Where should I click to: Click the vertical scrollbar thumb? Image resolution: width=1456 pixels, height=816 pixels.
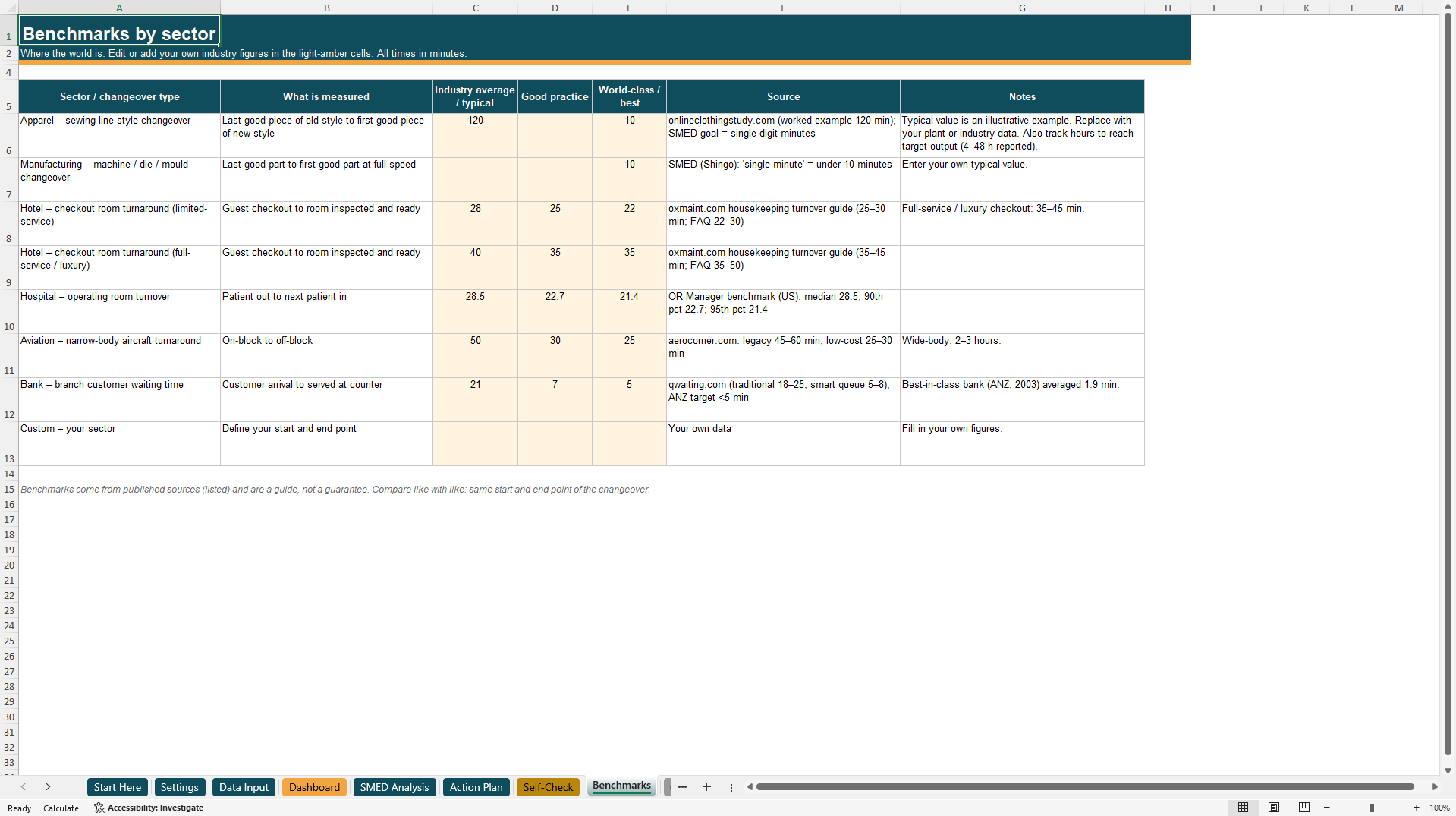tap(1448, 383)
